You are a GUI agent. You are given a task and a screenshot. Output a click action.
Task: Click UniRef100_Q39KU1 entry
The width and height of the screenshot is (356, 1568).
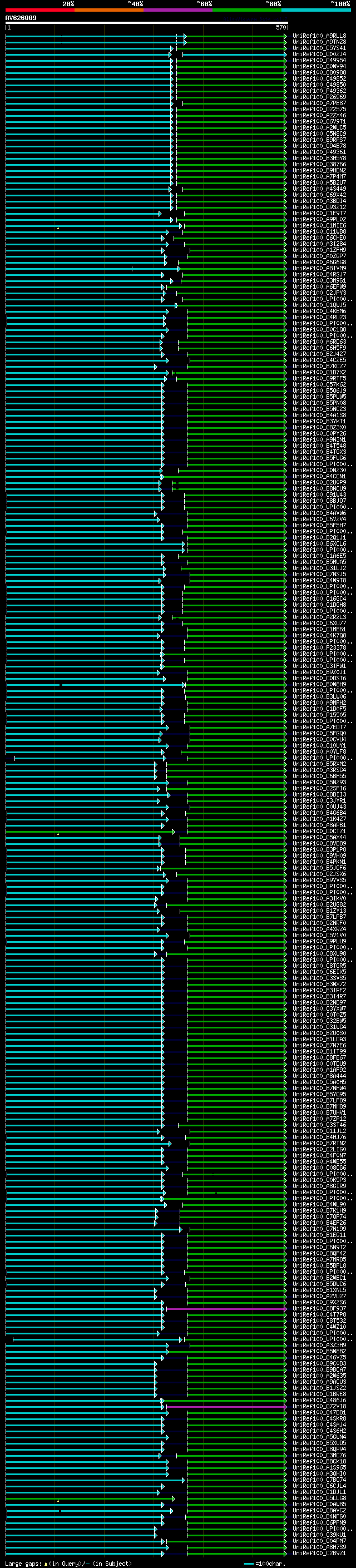click(319, 1535)
